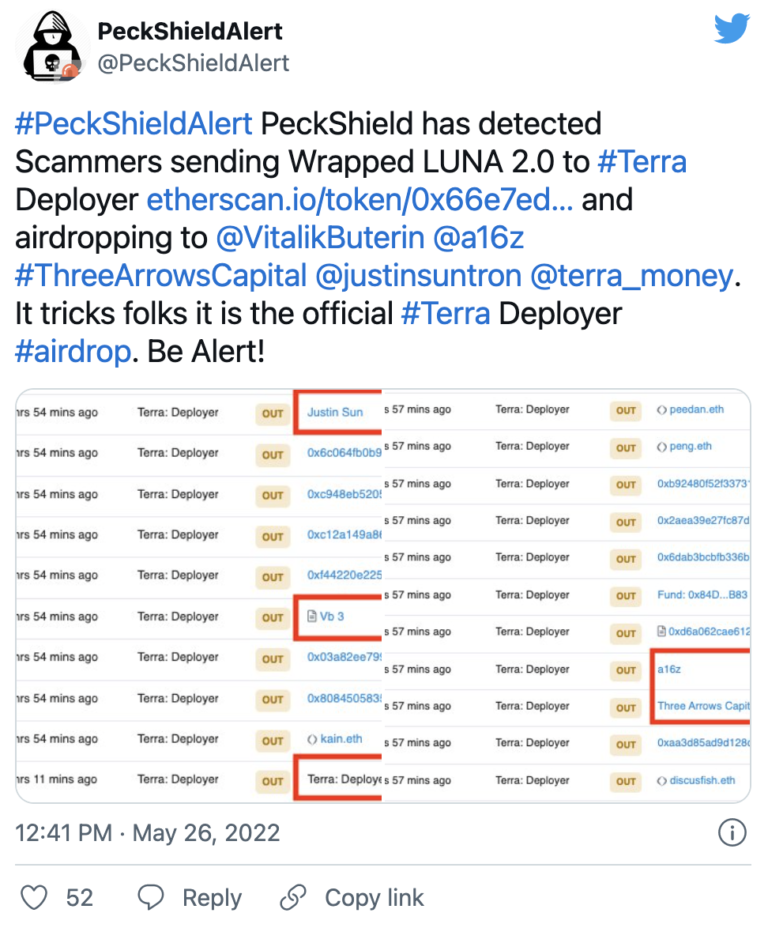768x928 pixels.
Task: Open the etherscan.io token link
Action: tap(360, 199)
